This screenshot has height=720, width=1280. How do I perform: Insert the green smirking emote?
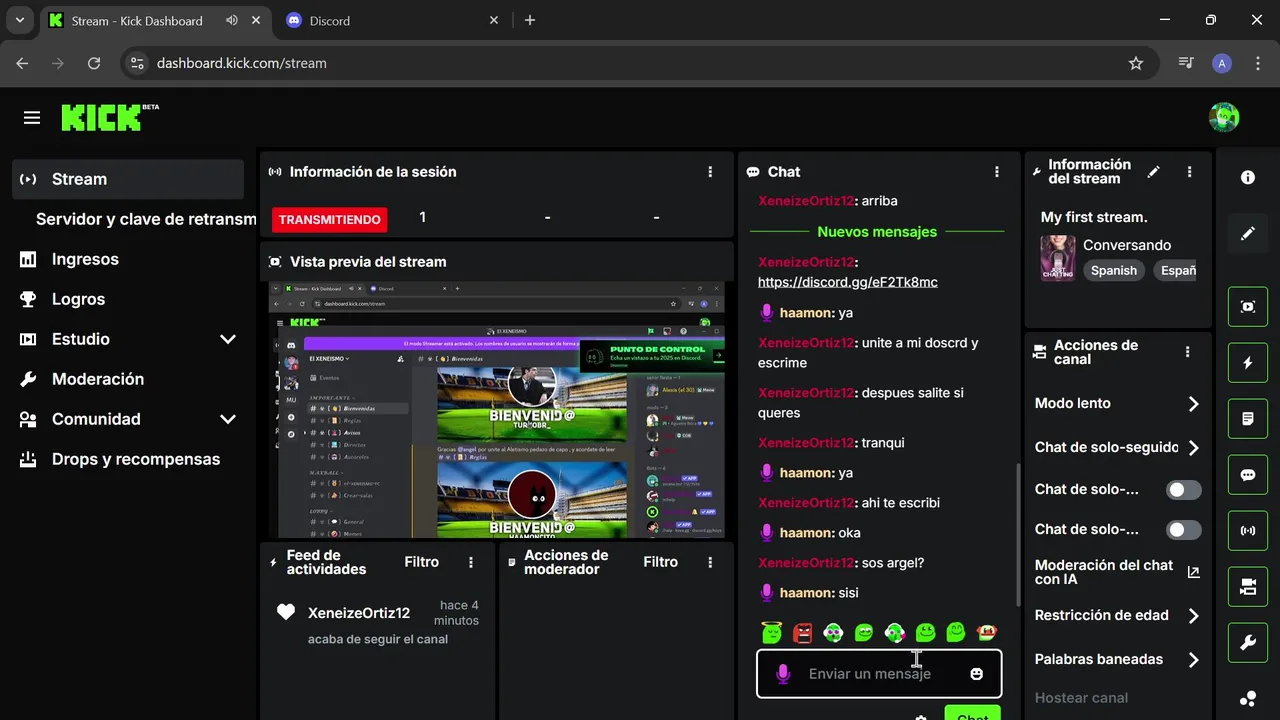[x=864, y=632]
